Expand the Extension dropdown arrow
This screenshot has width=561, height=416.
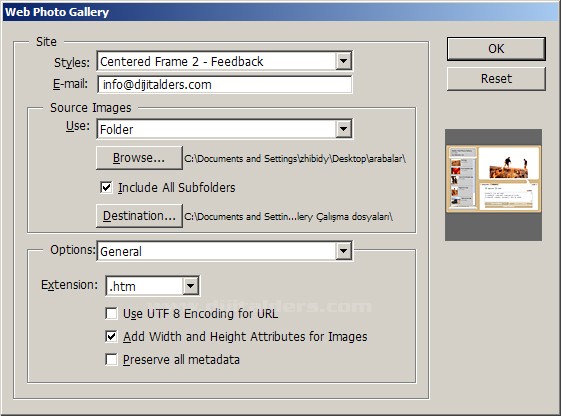[191, 286]
